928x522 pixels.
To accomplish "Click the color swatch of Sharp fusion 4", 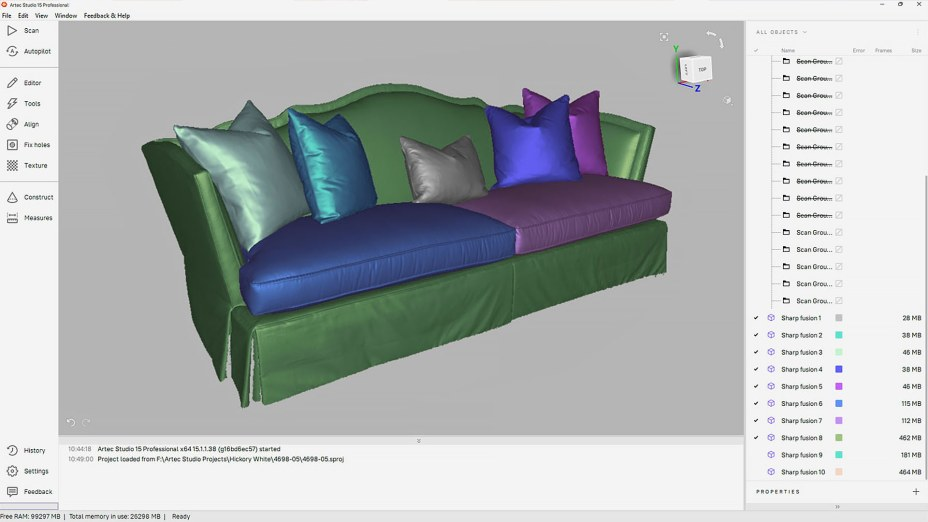I will pos(839,370).
